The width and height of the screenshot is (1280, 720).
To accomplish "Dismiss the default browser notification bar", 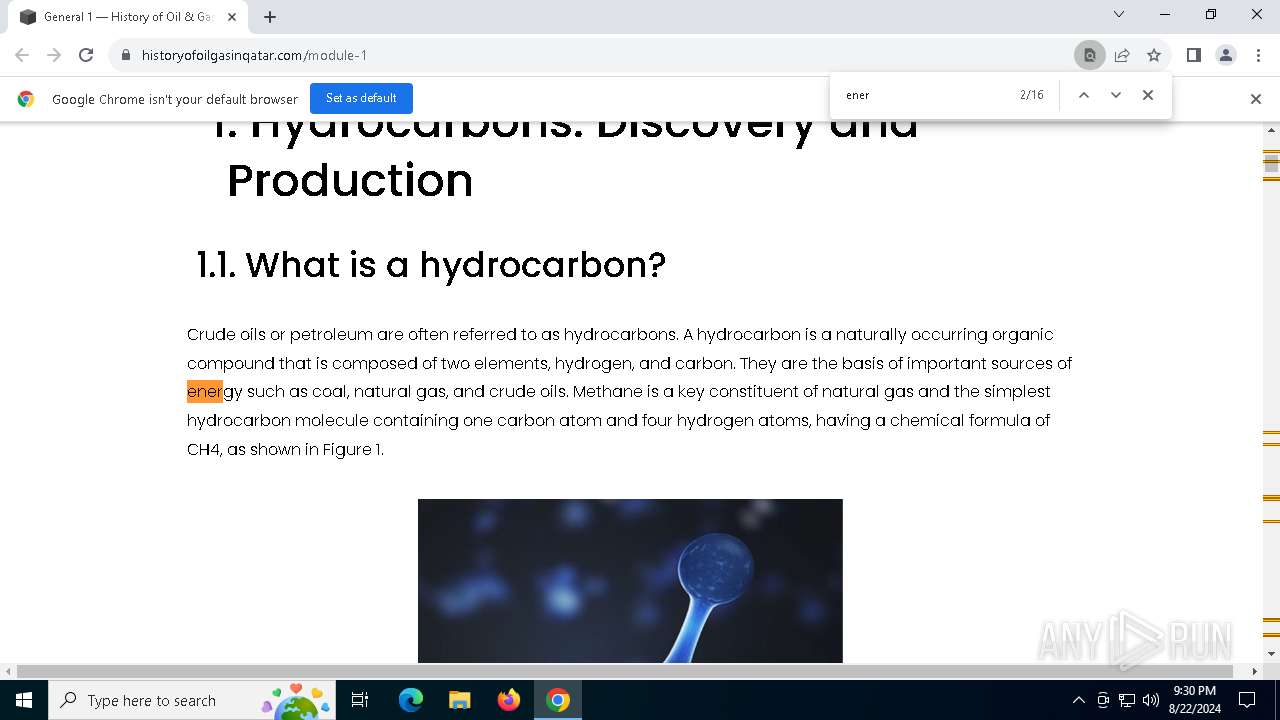I will [x=1256, y=99].
